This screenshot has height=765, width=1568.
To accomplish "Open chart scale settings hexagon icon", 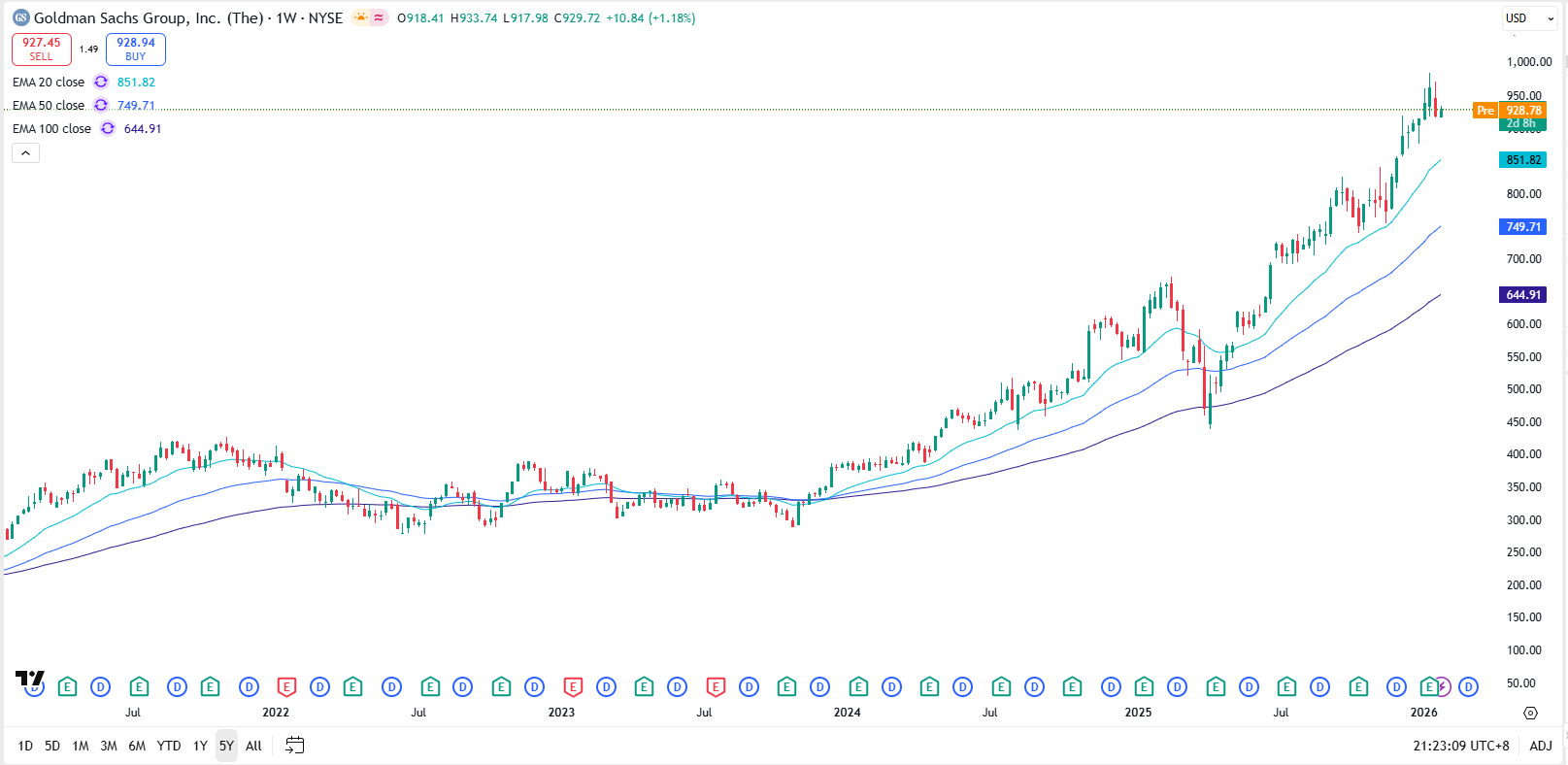I will [1530, 713].
